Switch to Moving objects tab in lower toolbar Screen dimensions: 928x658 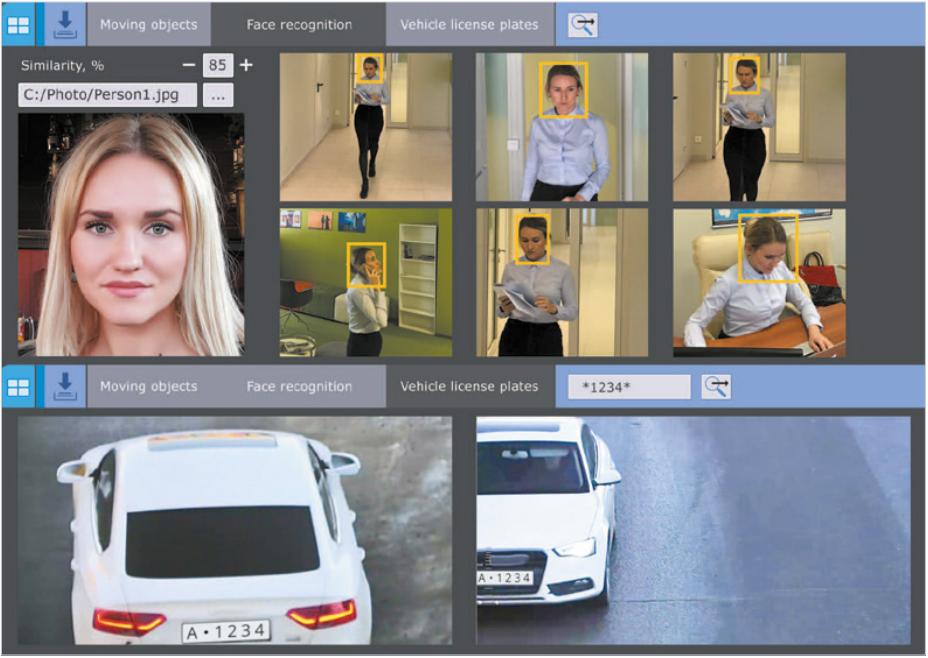point(148,386)
